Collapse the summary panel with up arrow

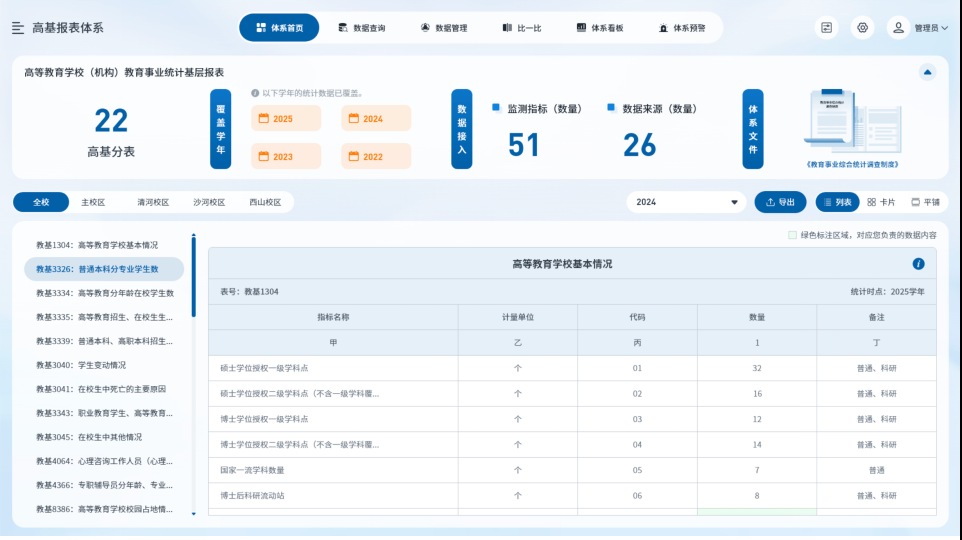[x=927, y=72]
